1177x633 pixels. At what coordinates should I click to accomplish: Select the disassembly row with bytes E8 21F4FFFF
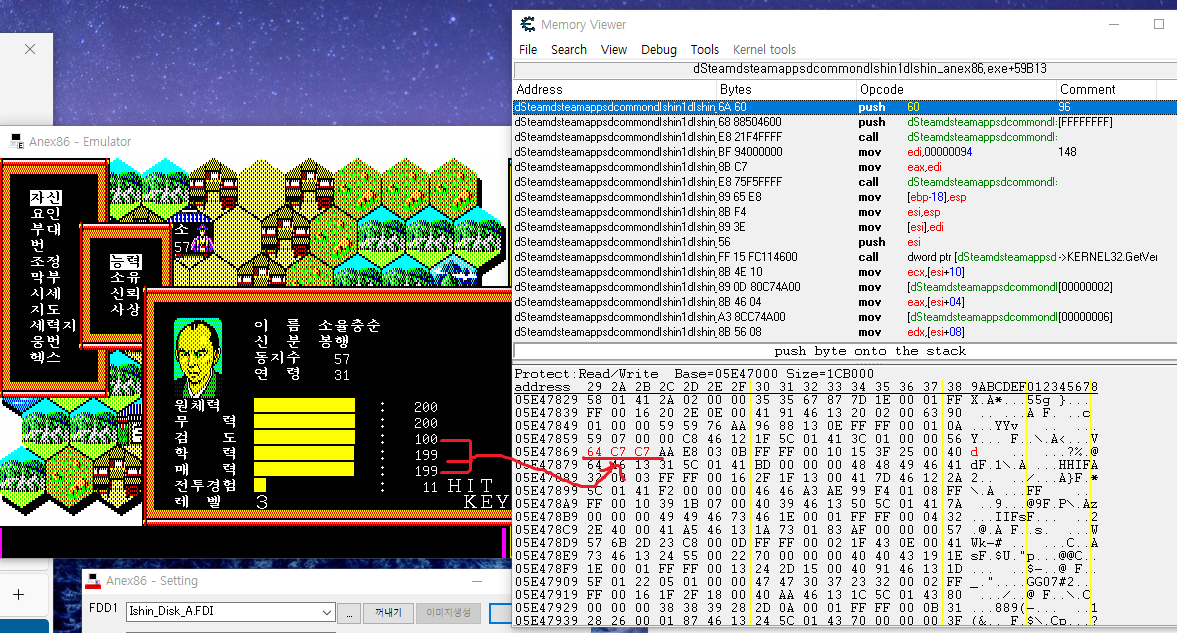845,137
